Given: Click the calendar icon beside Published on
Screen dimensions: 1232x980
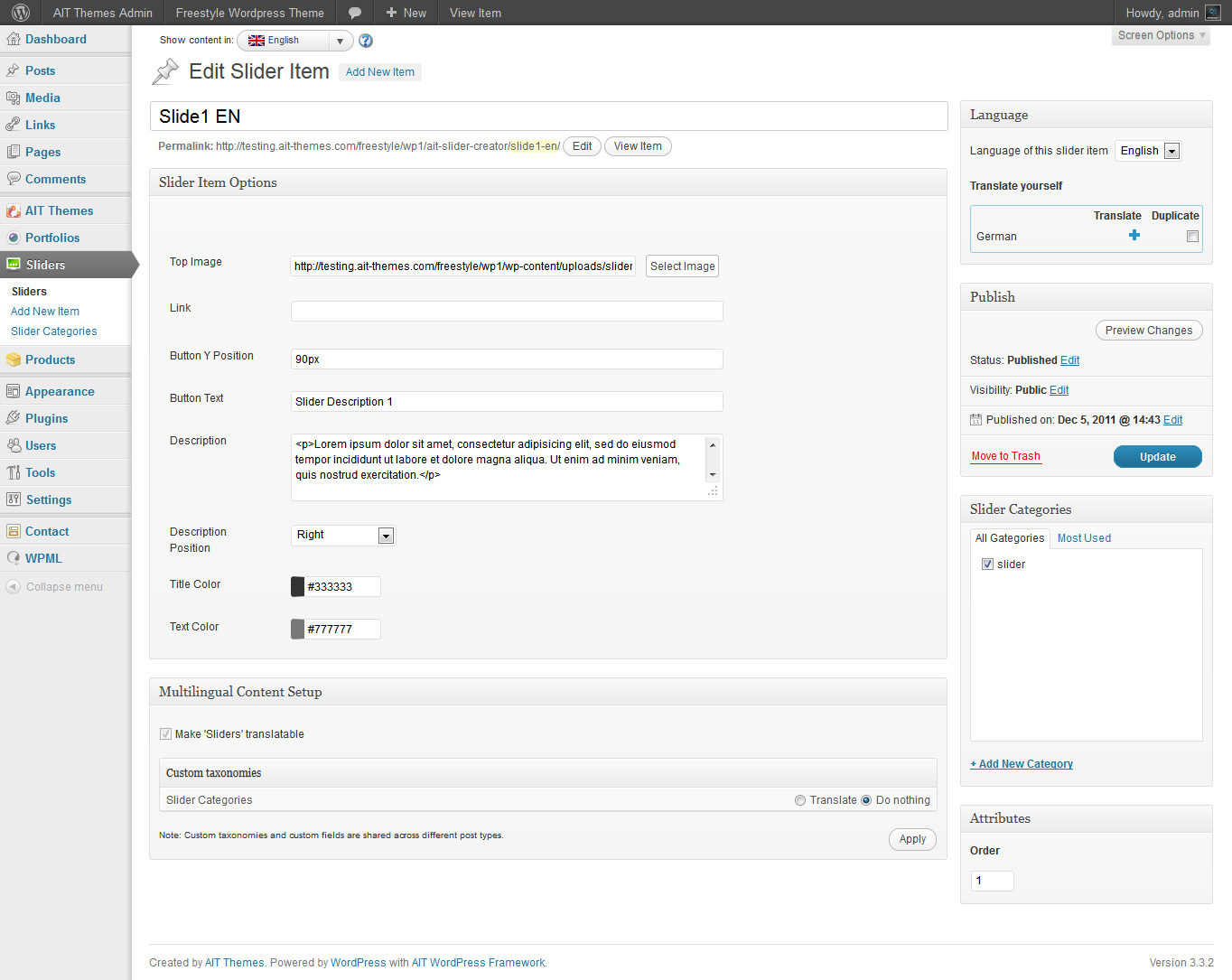Looking at the screenshot, I should pyautogui.click(x=975, y=420).
